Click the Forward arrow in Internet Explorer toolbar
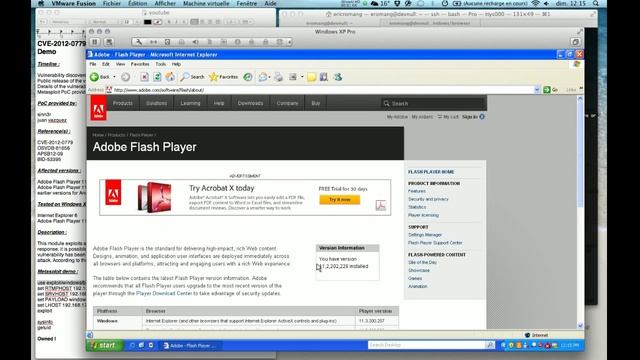 (125, 77)
